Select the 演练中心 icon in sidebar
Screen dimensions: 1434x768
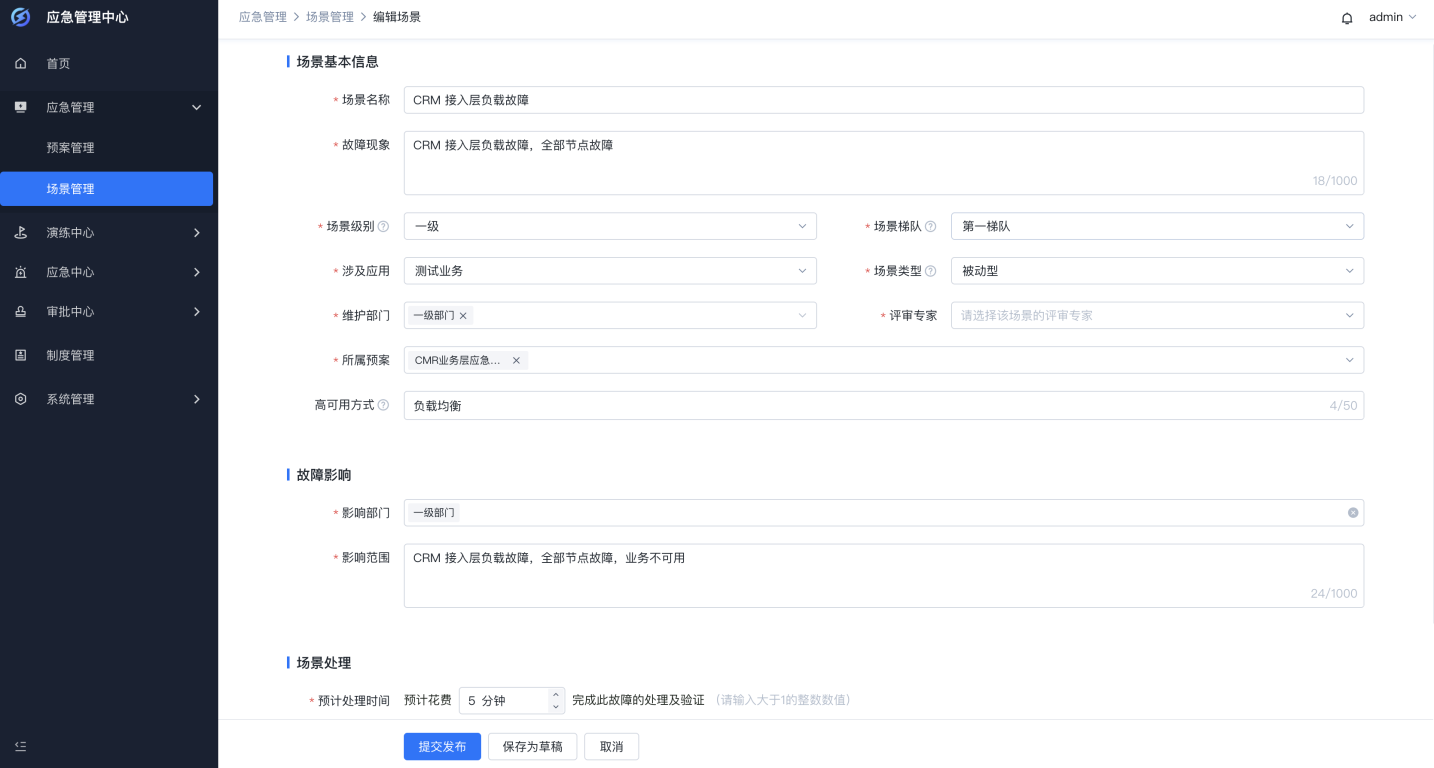click(20, 232)
